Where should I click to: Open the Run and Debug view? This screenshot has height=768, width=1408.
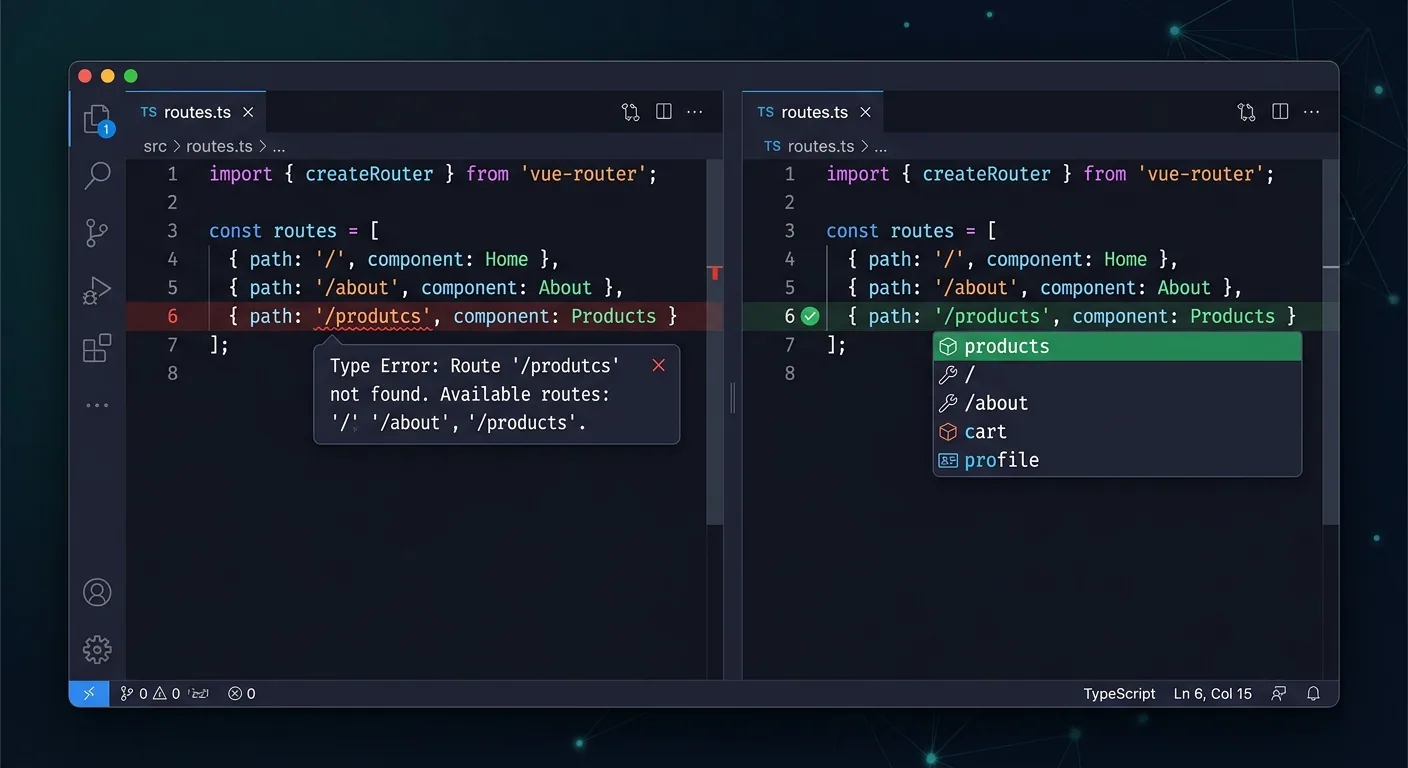[x=96, y=290]
